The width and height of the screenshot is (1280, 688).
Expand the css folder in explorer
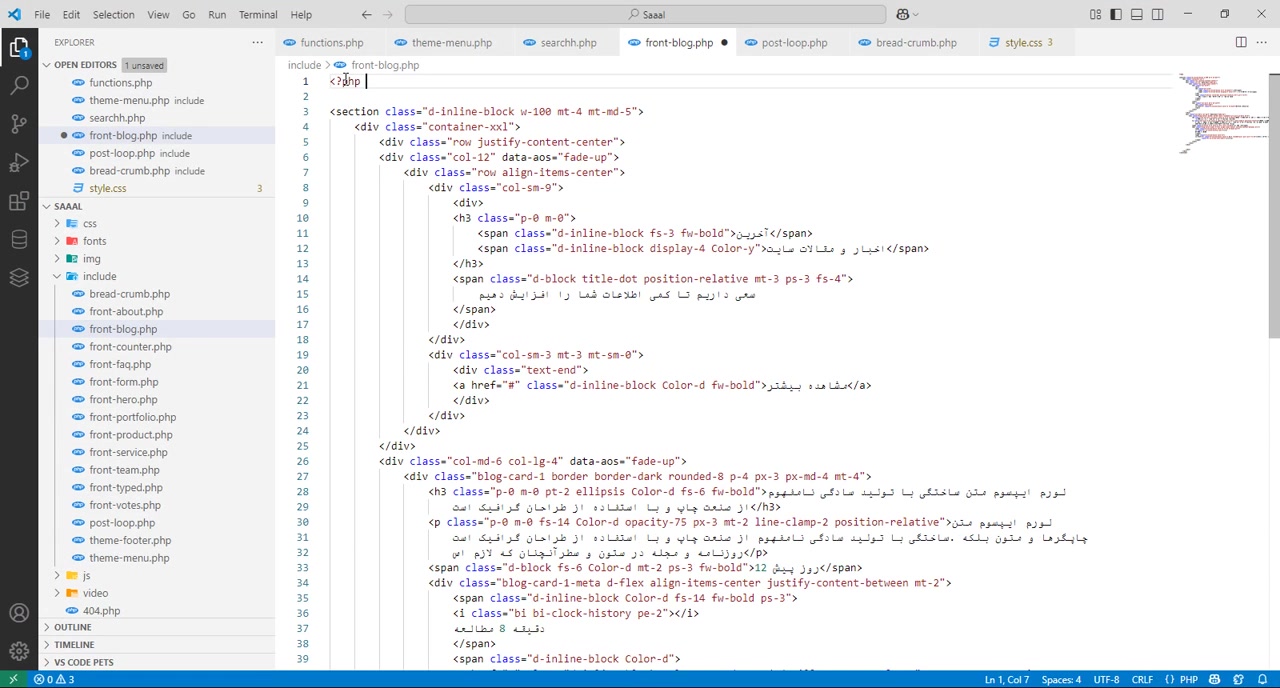point(90,224)
